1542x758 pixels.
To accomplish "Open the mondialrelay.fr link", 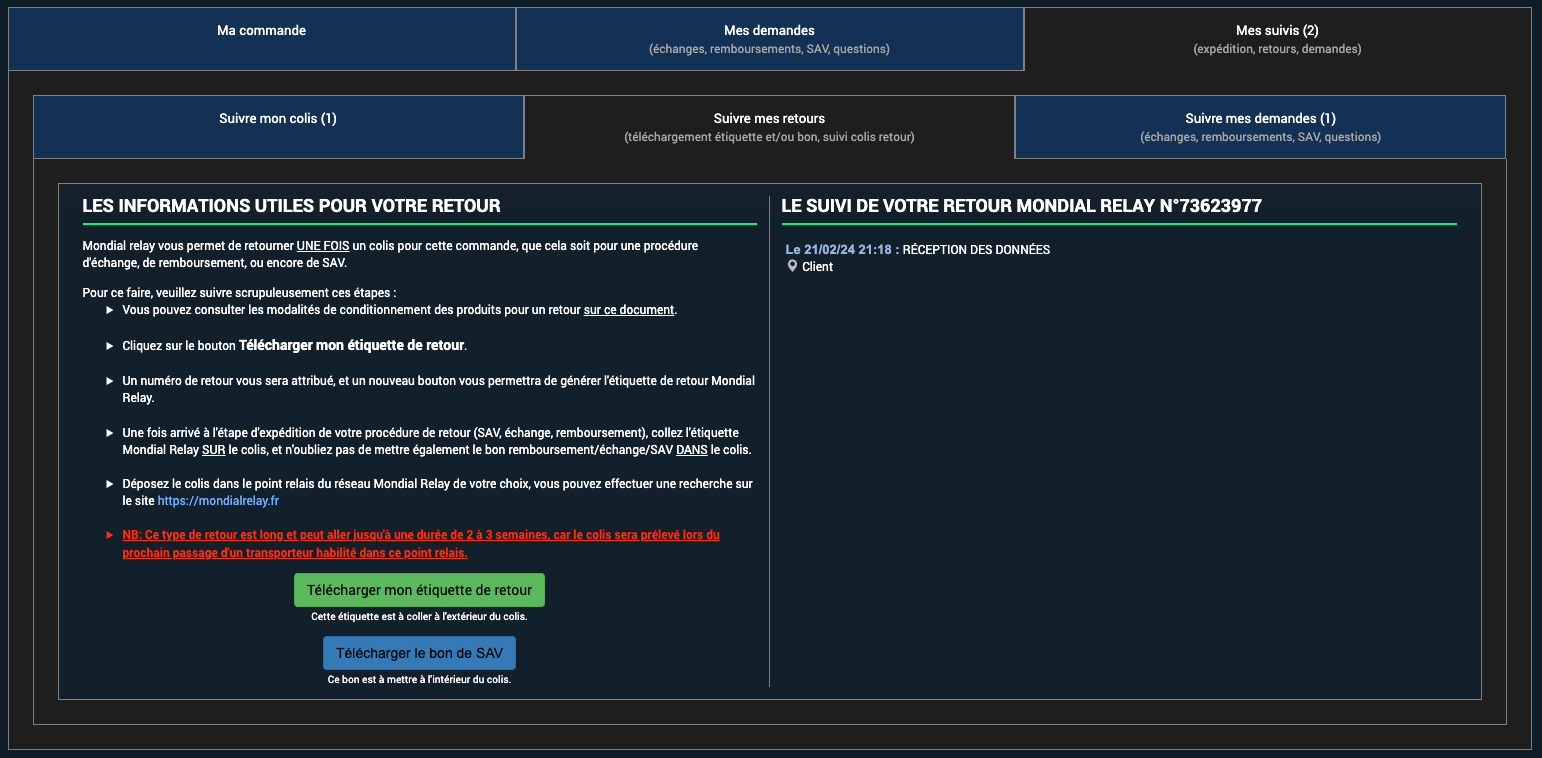I will coord(218,500).
